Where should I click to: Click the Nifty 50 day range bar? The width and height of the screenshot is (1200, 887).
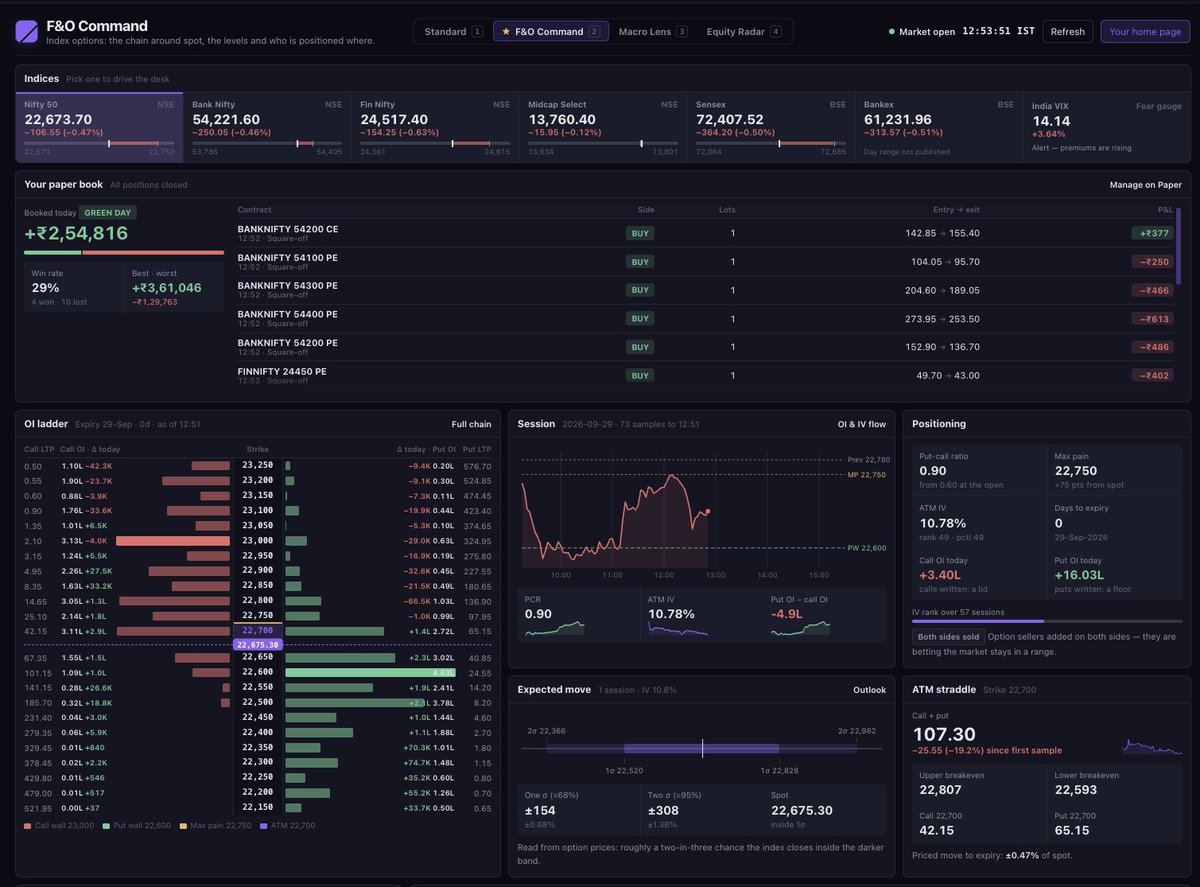99,143
